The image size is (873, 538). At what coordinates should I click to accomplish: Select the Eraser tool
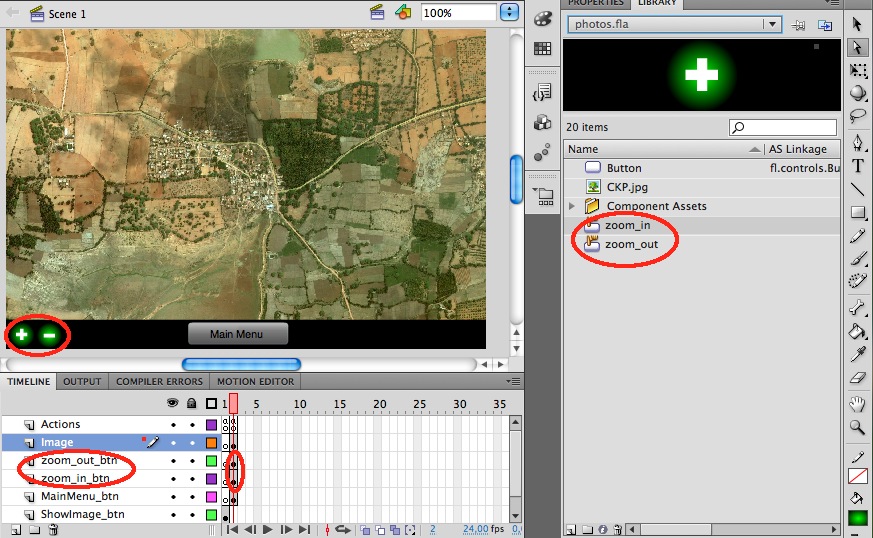[857, 378]
